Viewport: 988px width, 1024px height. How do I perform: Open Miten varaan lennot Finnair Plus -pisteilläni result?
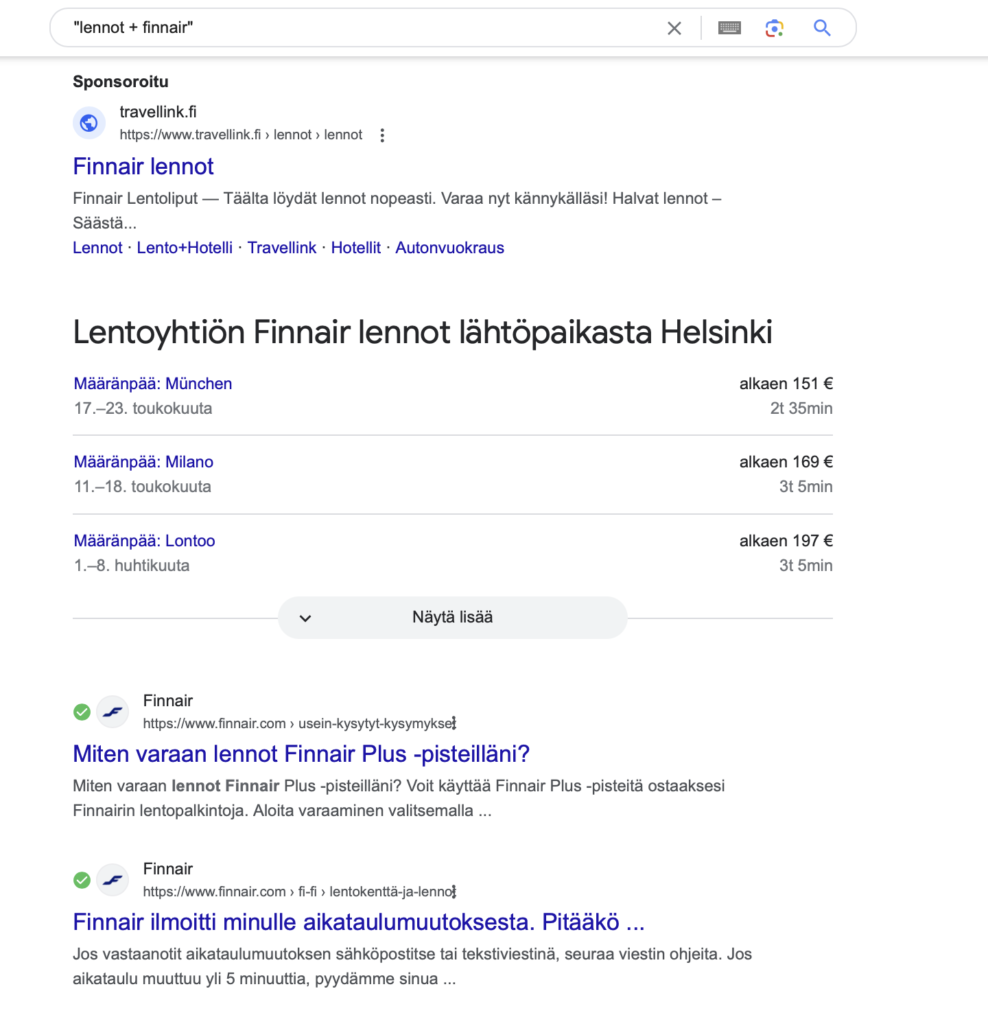(301, 754)
